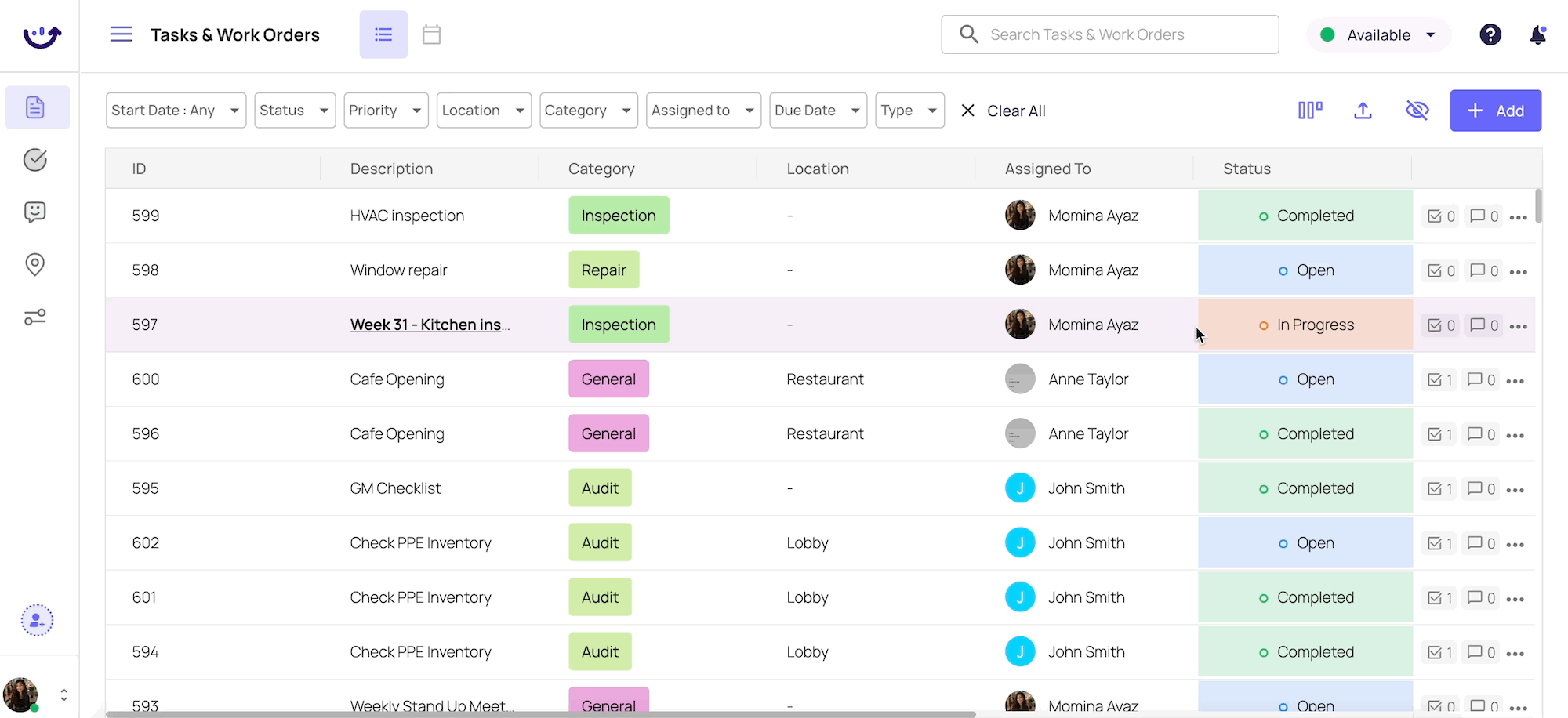Click the export upload icon
Image resolution: width=1568 pixels, height=718 pixels.
pos(1363,111)
